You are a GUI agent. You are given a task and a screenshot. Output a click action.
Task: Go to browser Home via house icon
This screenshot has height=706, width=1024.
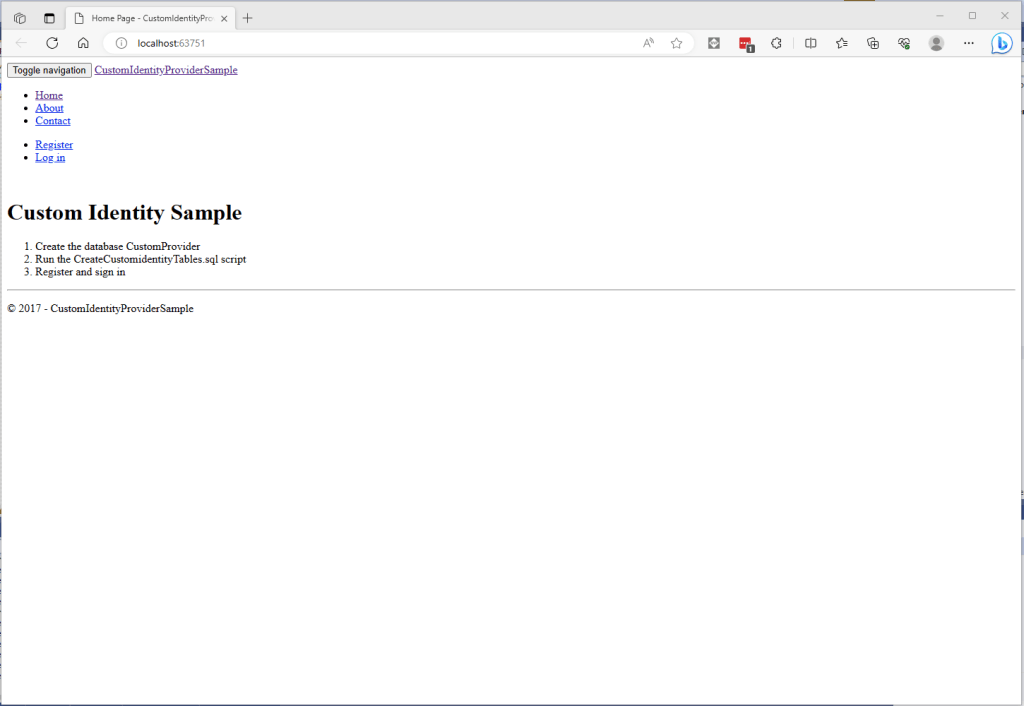coord(83,43)
